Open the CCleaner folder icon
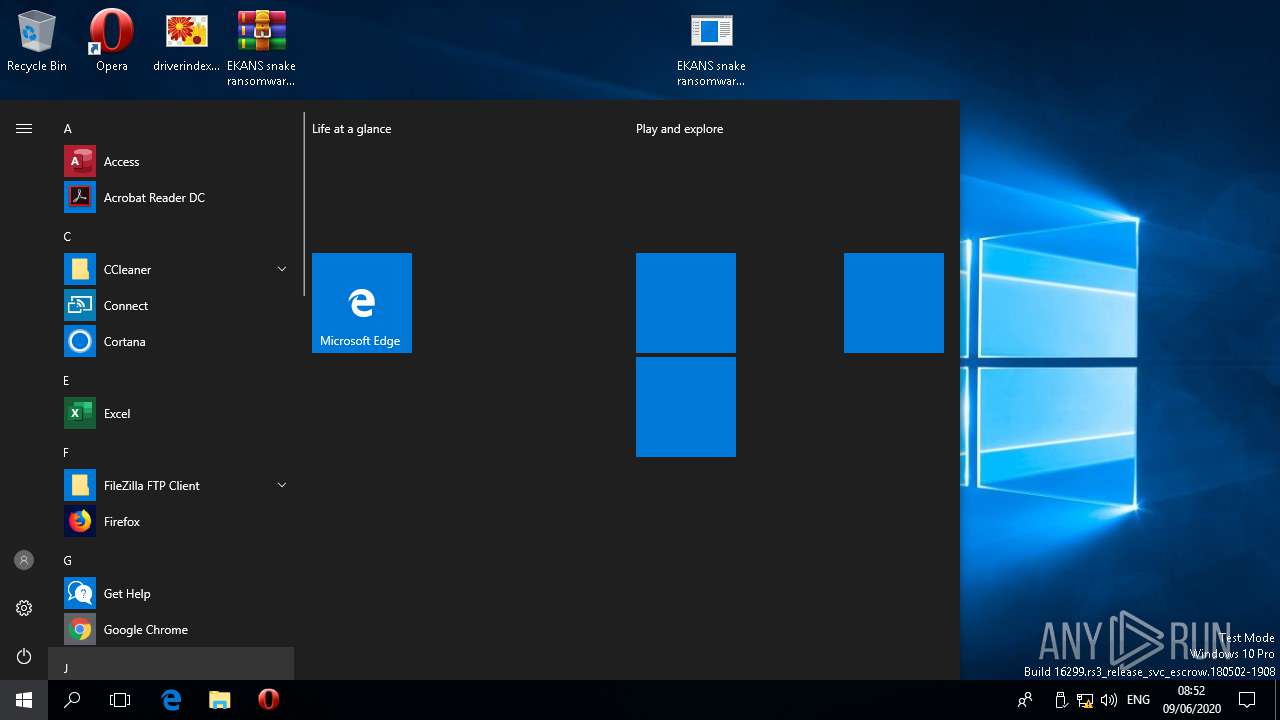Image resolution: width=1280 pixels, height=720 pixels. (80, 269)
